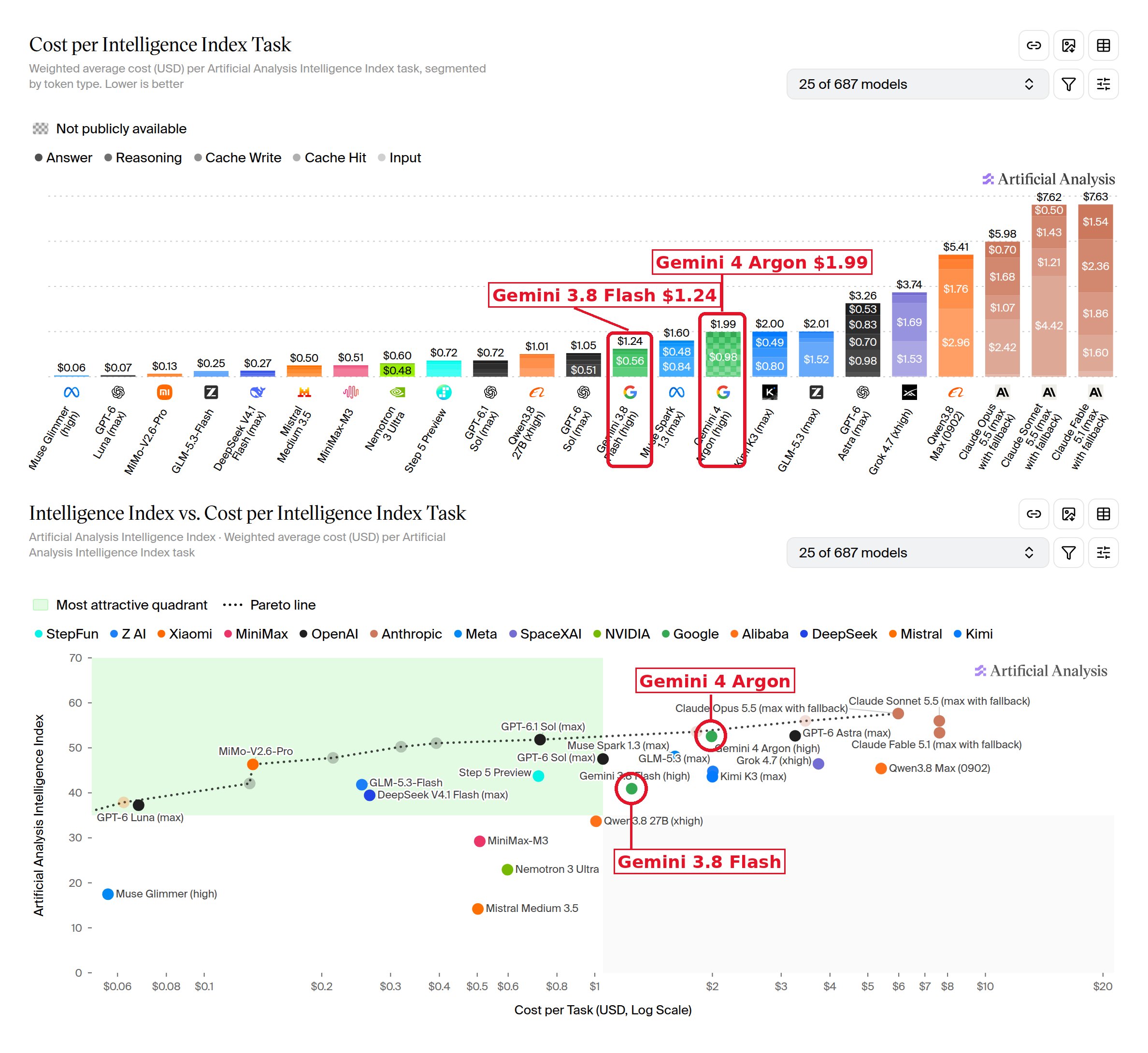Image resolution: width=1148 pixels, height=1053 pixels.
Task: Toggle the StepFun legend entry
Action: tap(66, 634)
